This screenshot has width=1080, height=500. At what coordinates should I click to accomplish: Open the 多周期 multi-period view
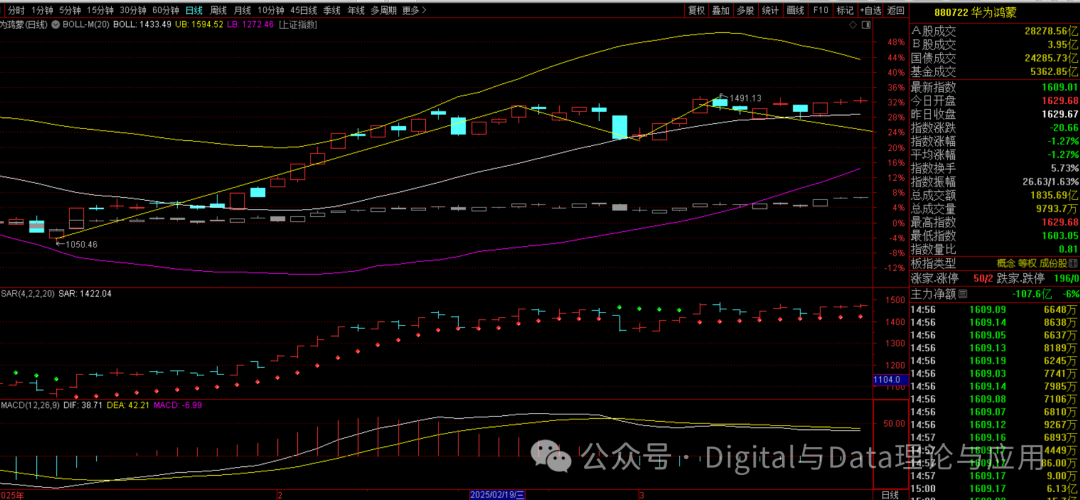point(384,10)
